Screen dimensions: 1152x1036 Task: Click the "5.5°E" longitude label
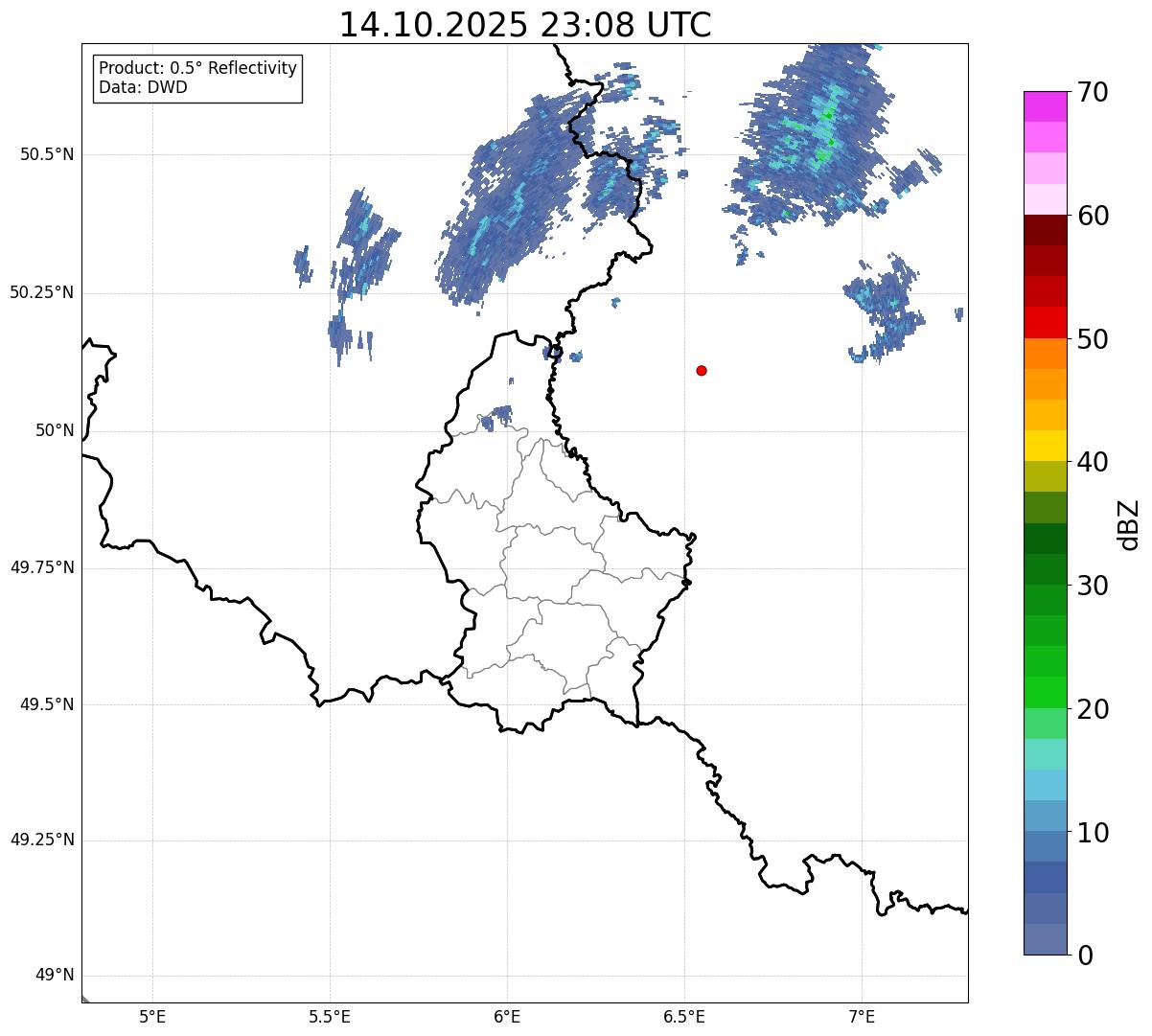click(330, 1017)
